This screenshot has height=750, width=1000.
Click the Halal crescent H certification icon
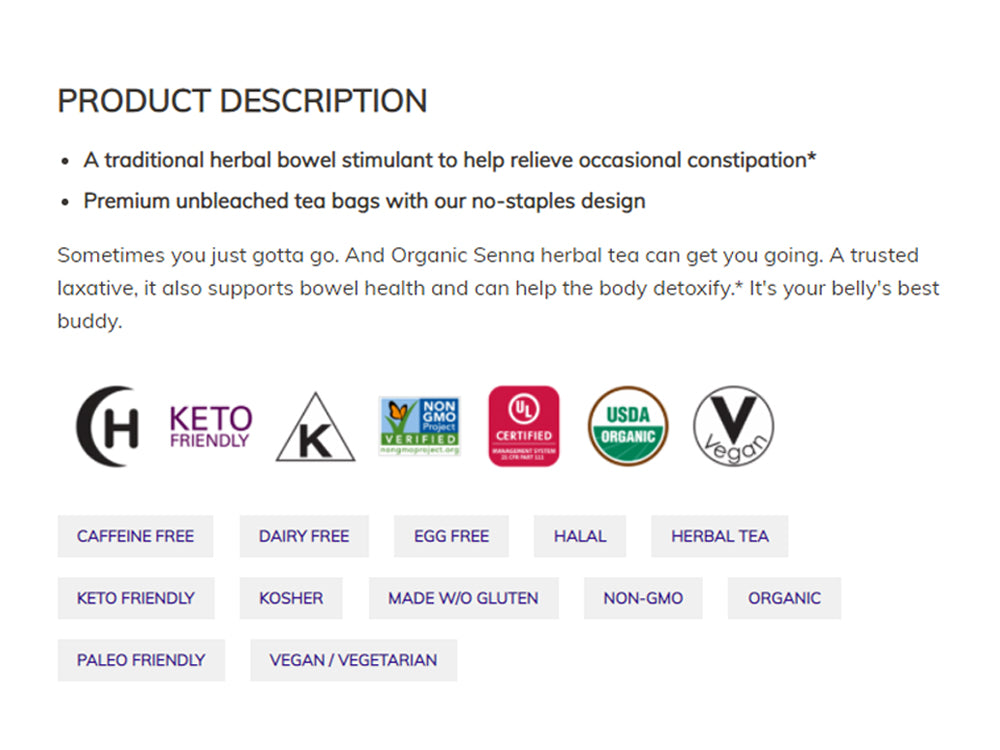(108, 426)
